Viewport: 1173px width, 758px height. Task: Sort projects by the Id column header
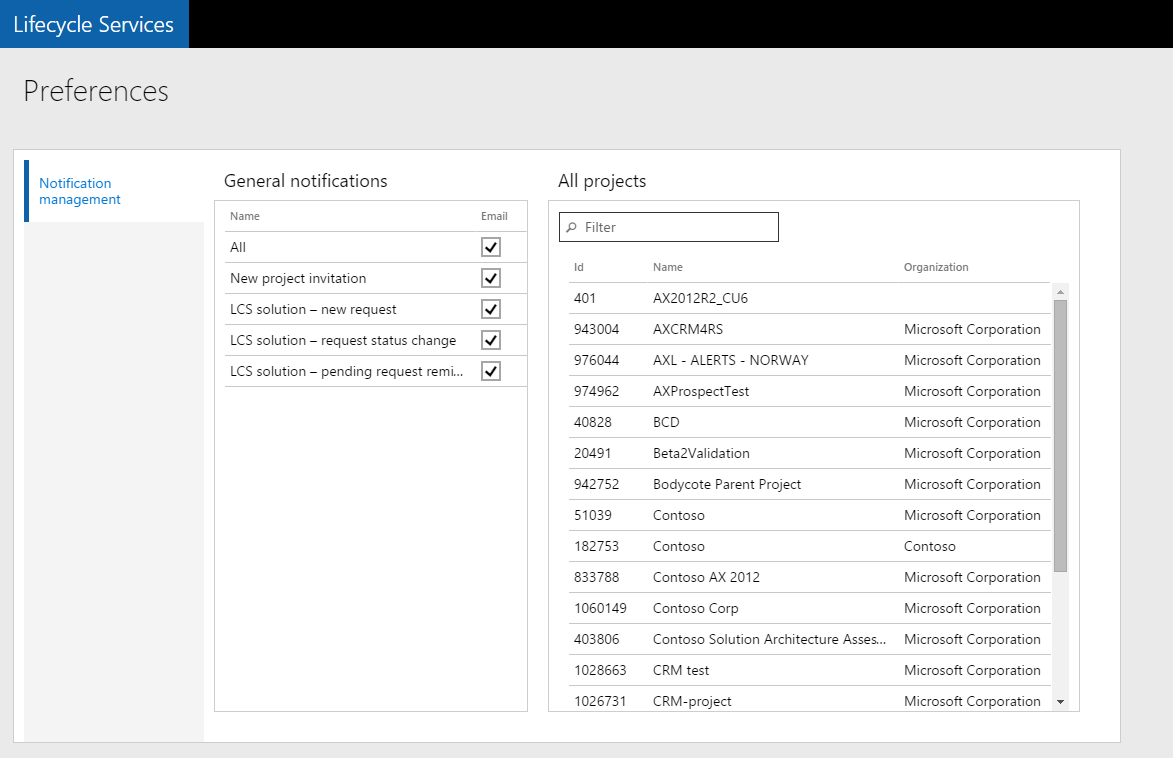tap(578, 267)
